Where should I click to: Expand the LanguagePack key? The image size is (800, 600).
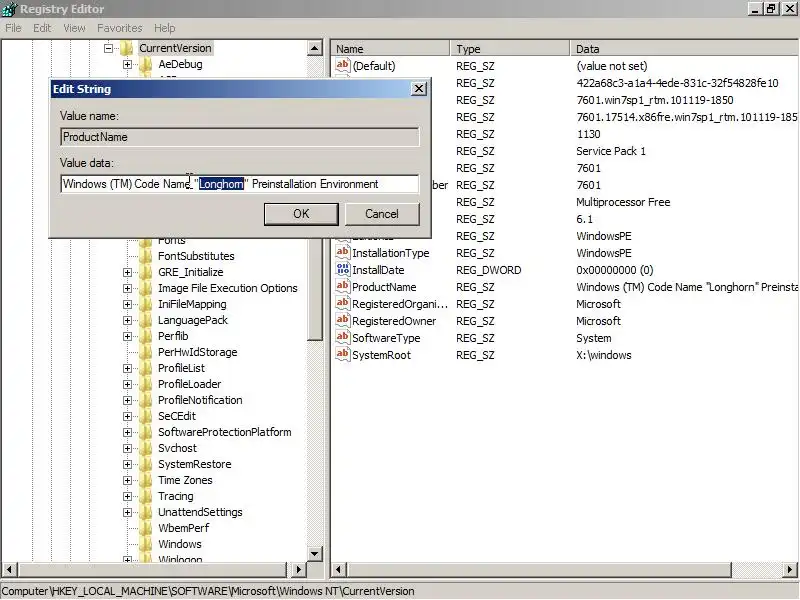(127, 320)
